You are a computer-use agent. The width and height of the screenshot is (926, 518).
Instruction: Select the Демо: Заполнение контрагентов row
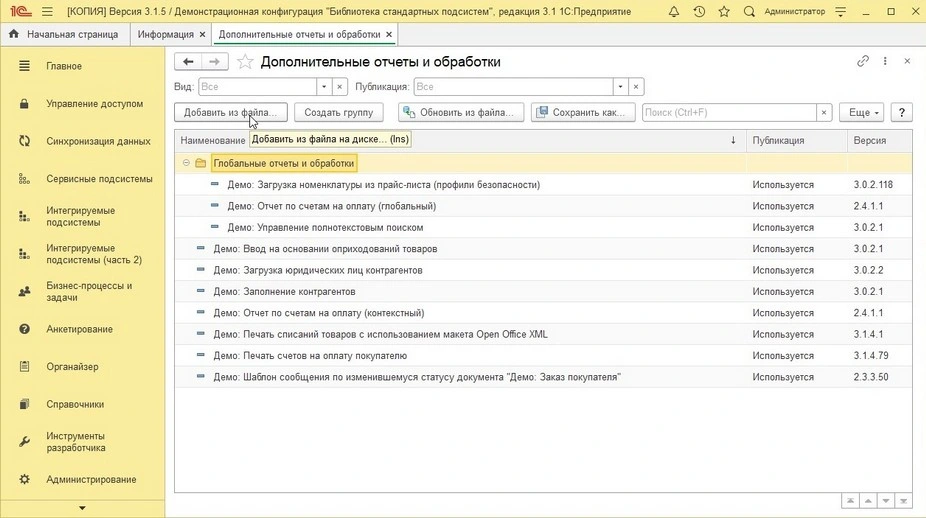(x=284, y=292)
